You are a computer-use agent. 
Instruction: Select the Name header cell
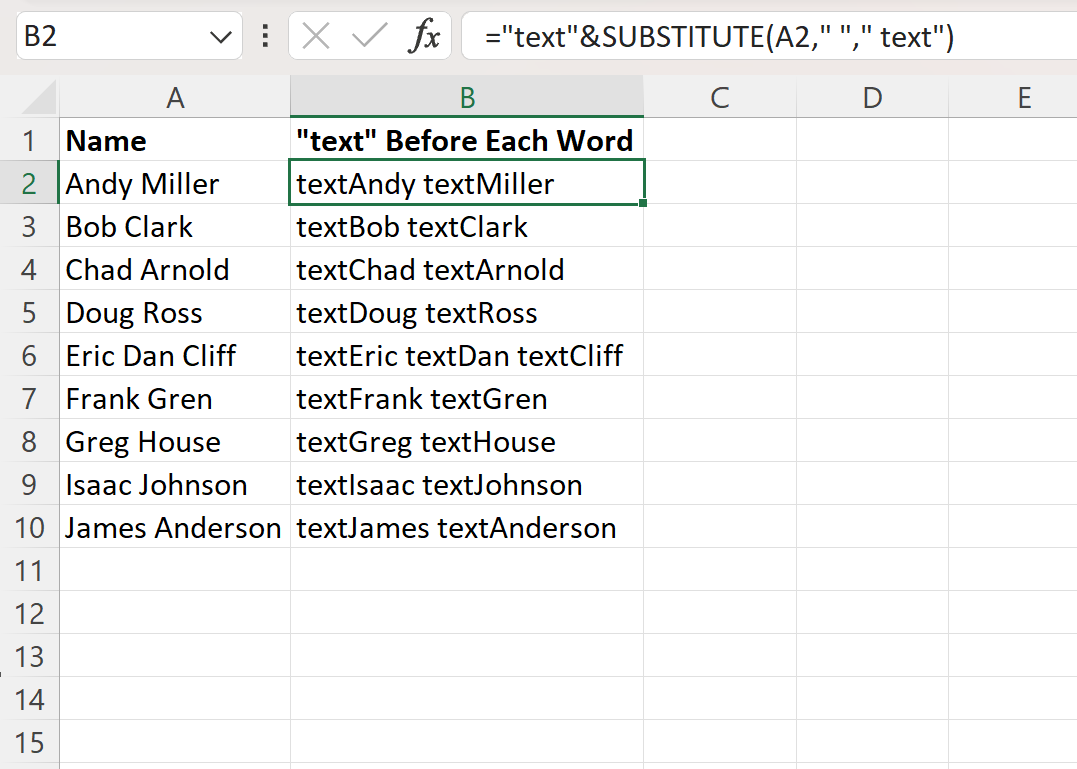coord(175,141)
